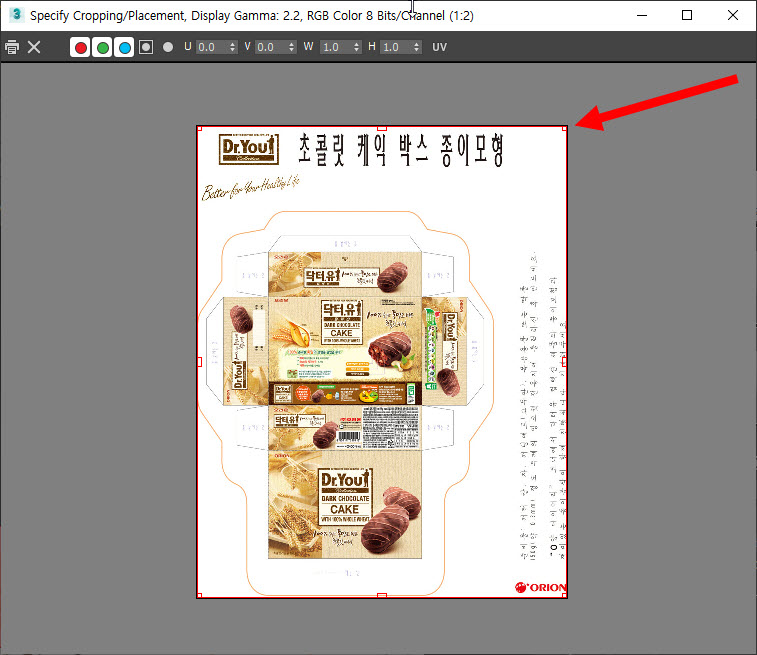Click the chocolate cake box texture image
The image size is (757, 655).
[382, 362]
